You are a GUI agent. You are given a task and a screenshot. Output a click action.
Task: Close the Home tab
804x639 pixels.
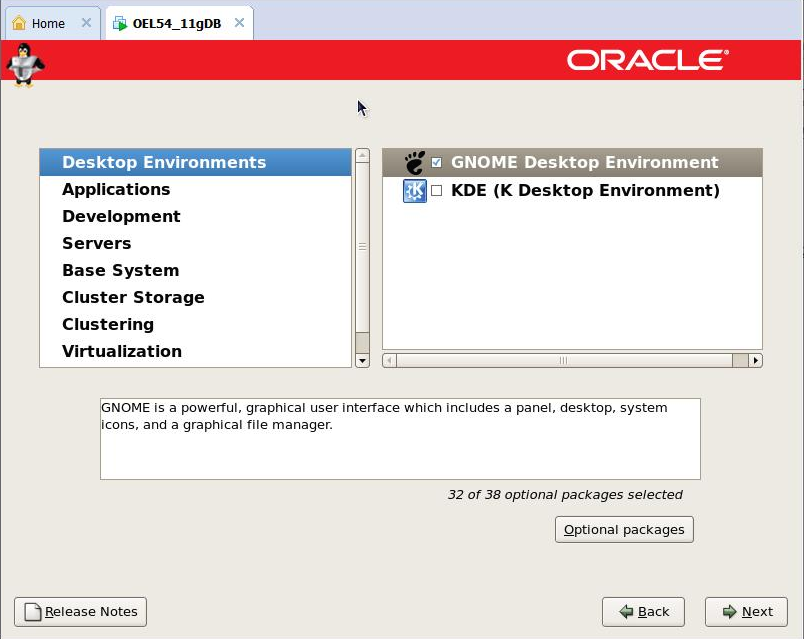86,23
